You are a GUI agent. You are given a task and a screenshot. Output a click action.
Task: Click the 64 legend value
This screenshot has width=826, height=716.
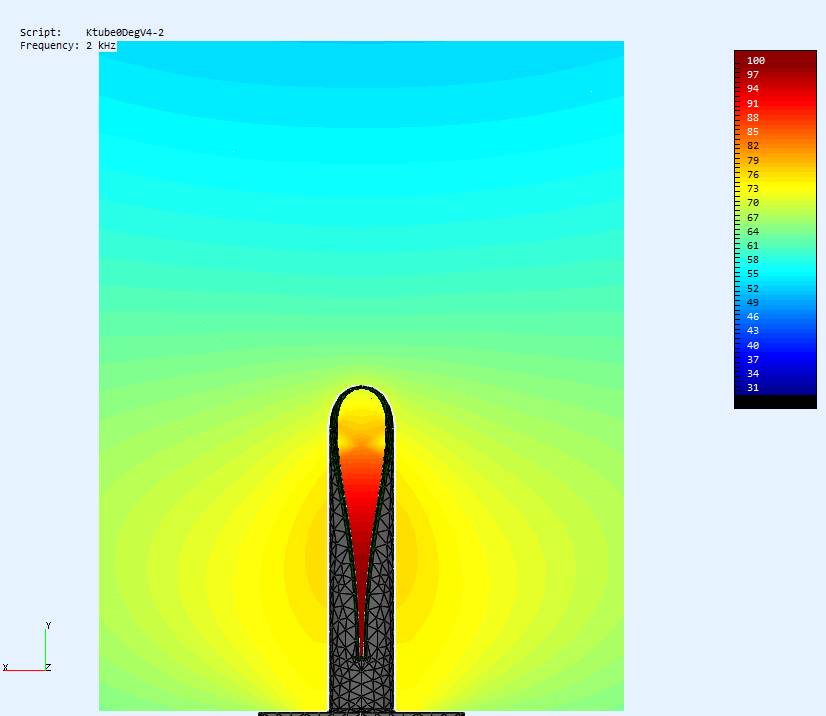tap(753, 232)
